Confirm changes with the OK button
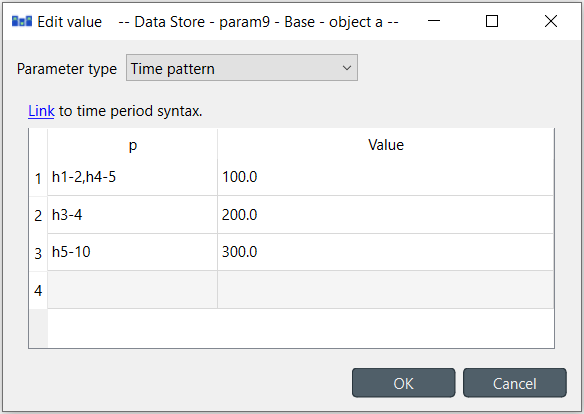 (x=403, y=383)
